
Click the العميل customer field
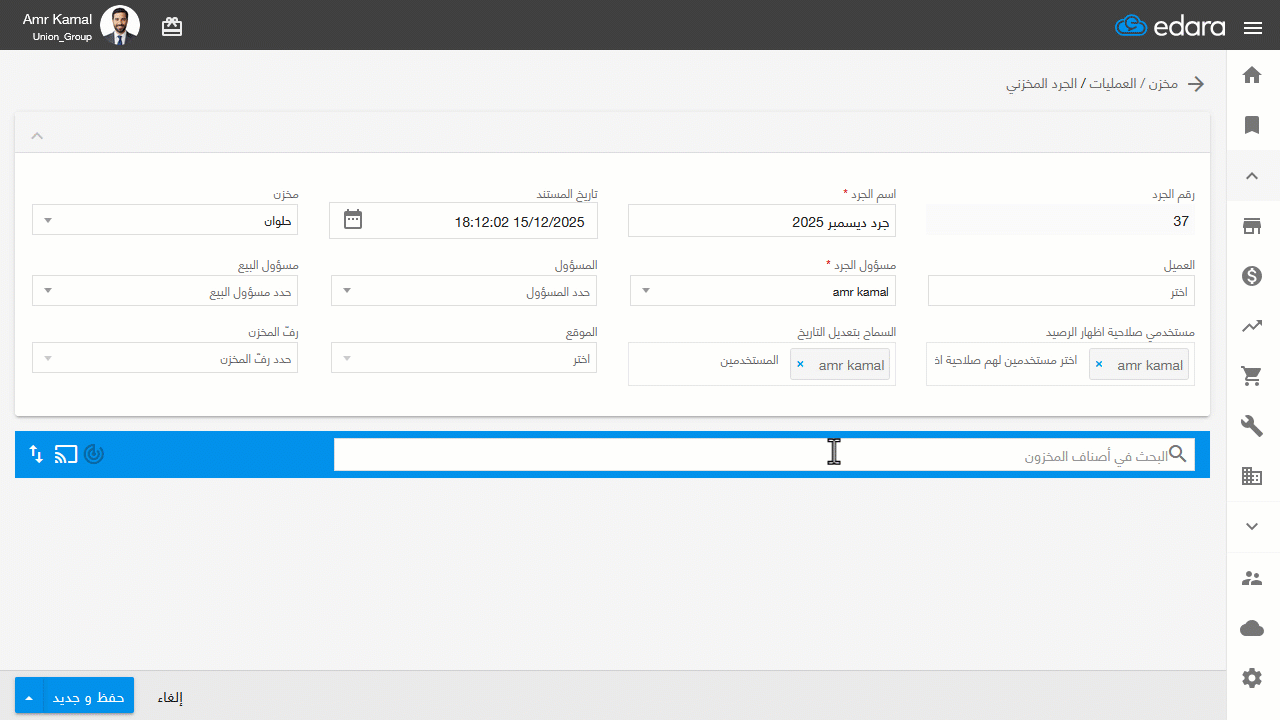pyautogui.click(x=1061, y=291)
